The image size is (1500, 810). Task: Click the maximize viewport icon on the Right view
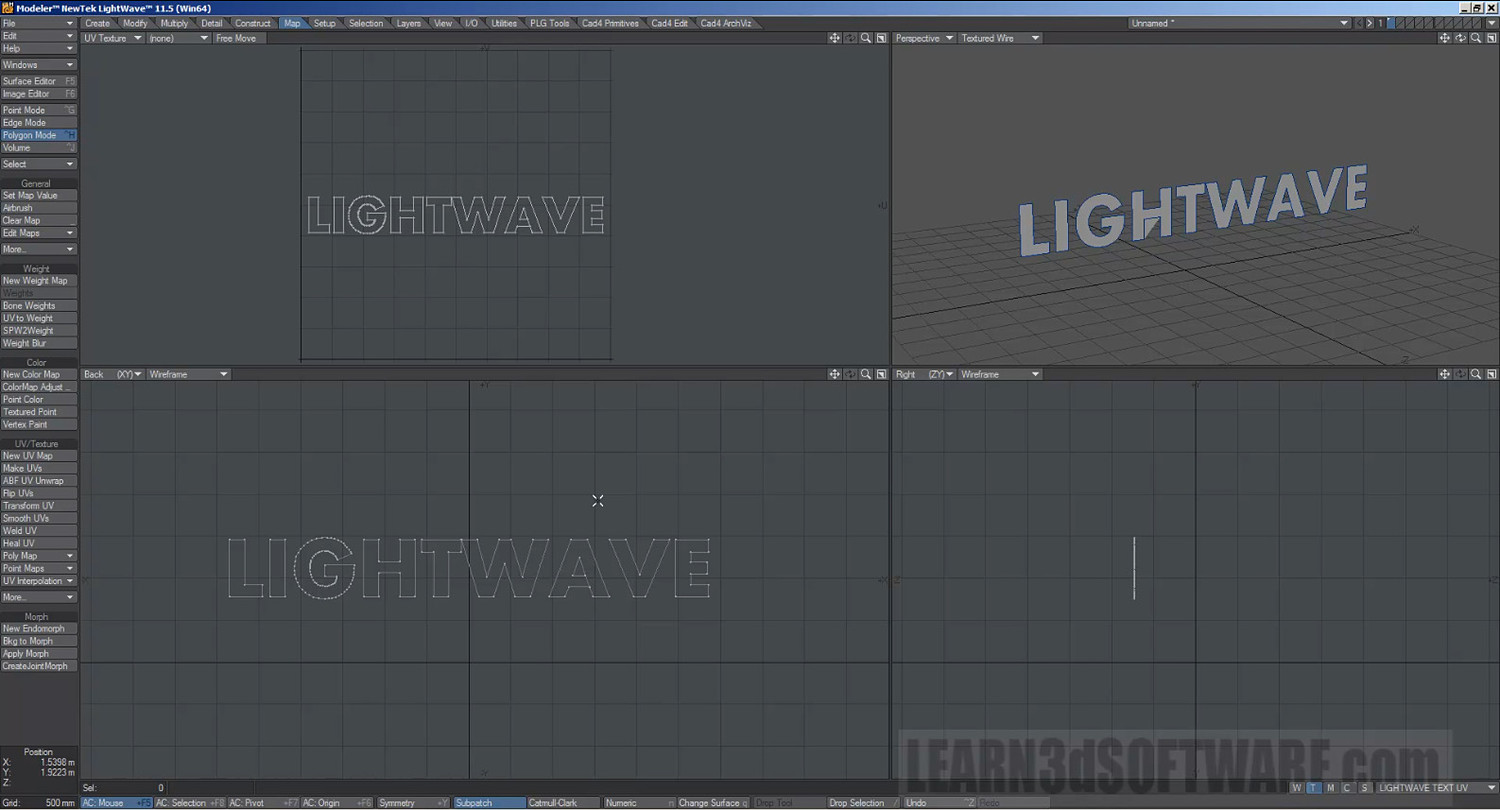point(1490,373)
